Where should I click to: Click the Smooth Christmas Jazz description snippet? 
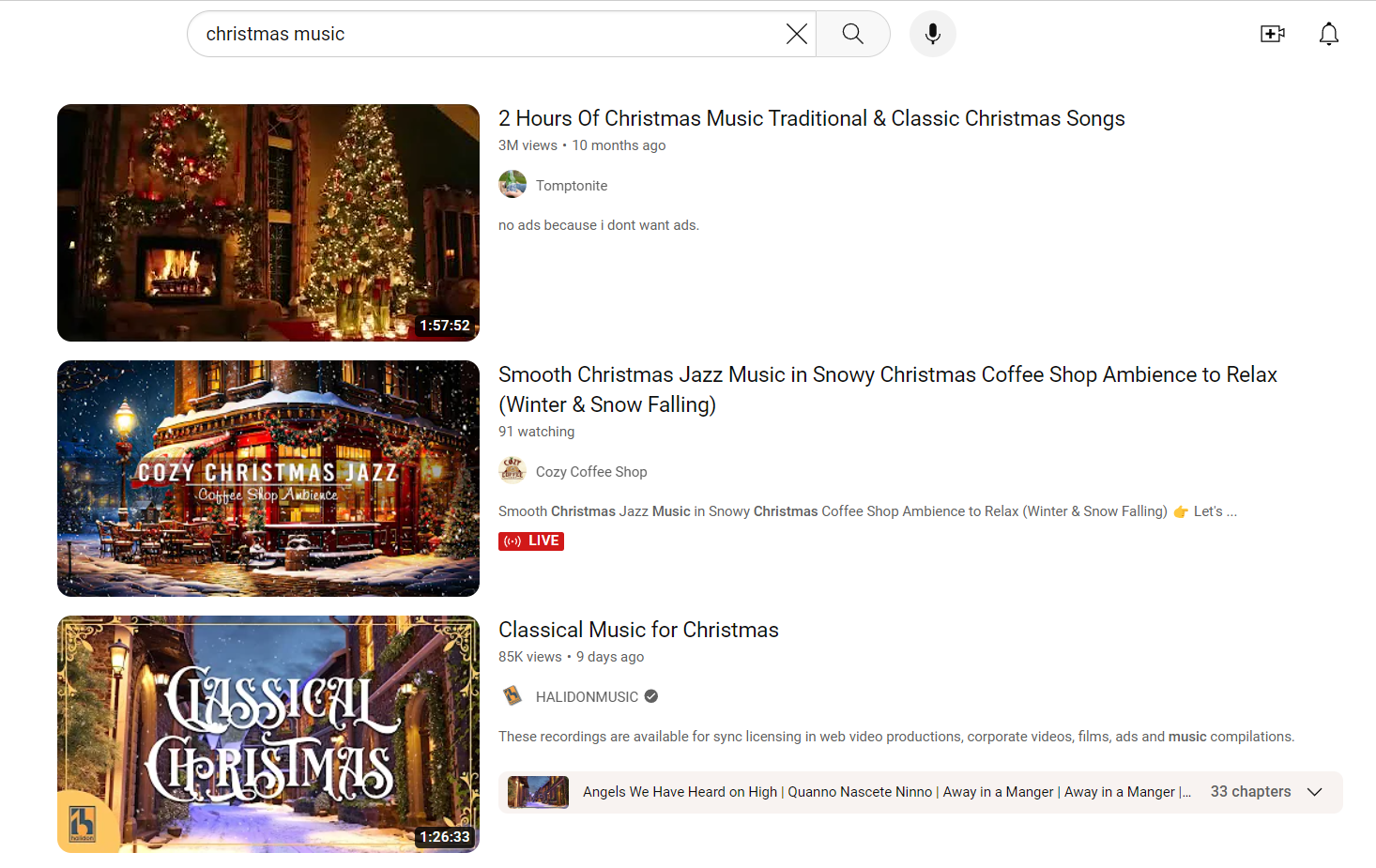click(x=867, y=511)
